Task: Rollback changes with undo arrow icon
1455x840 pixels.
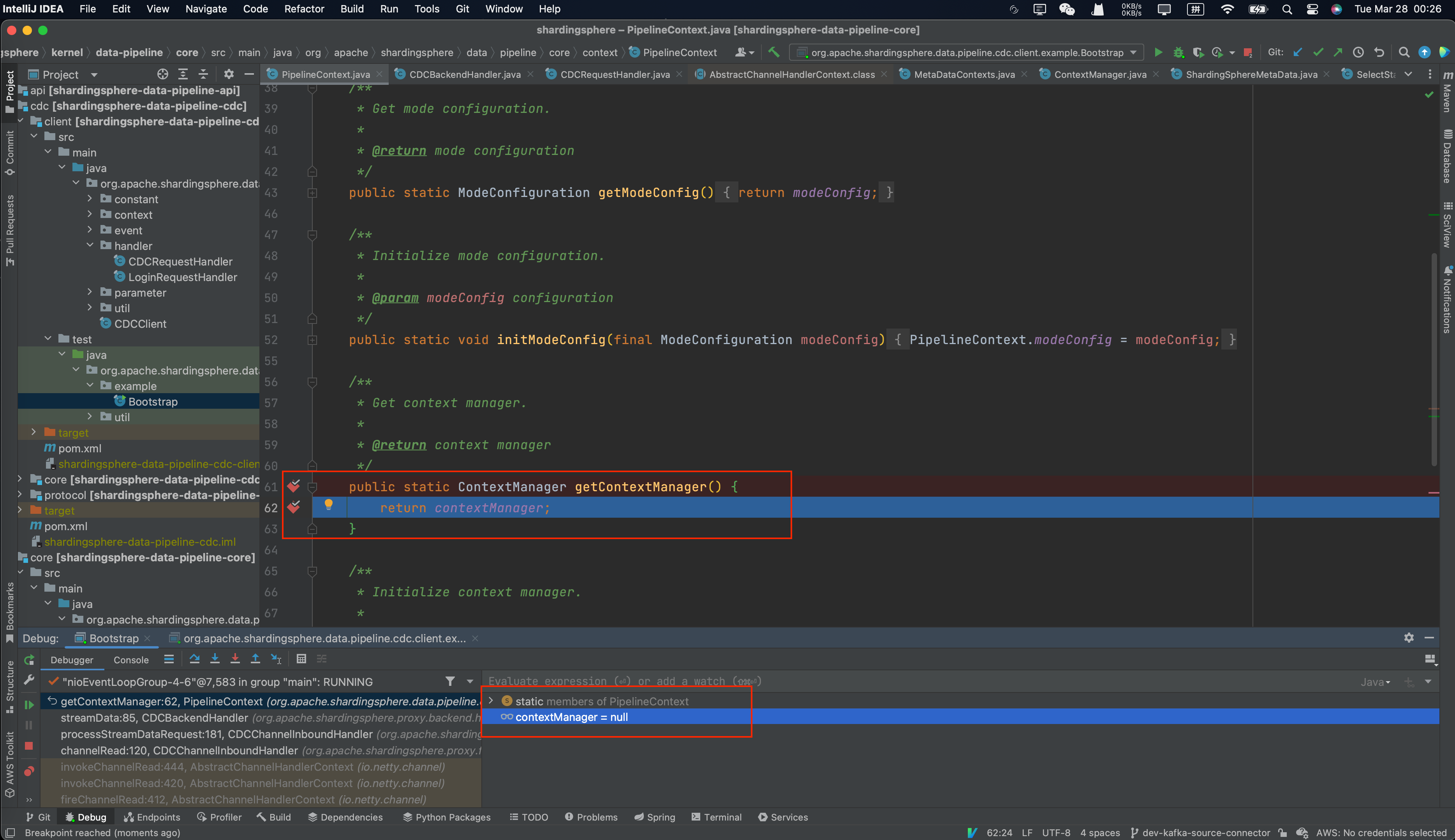Action: click(x=1379, y=53)
